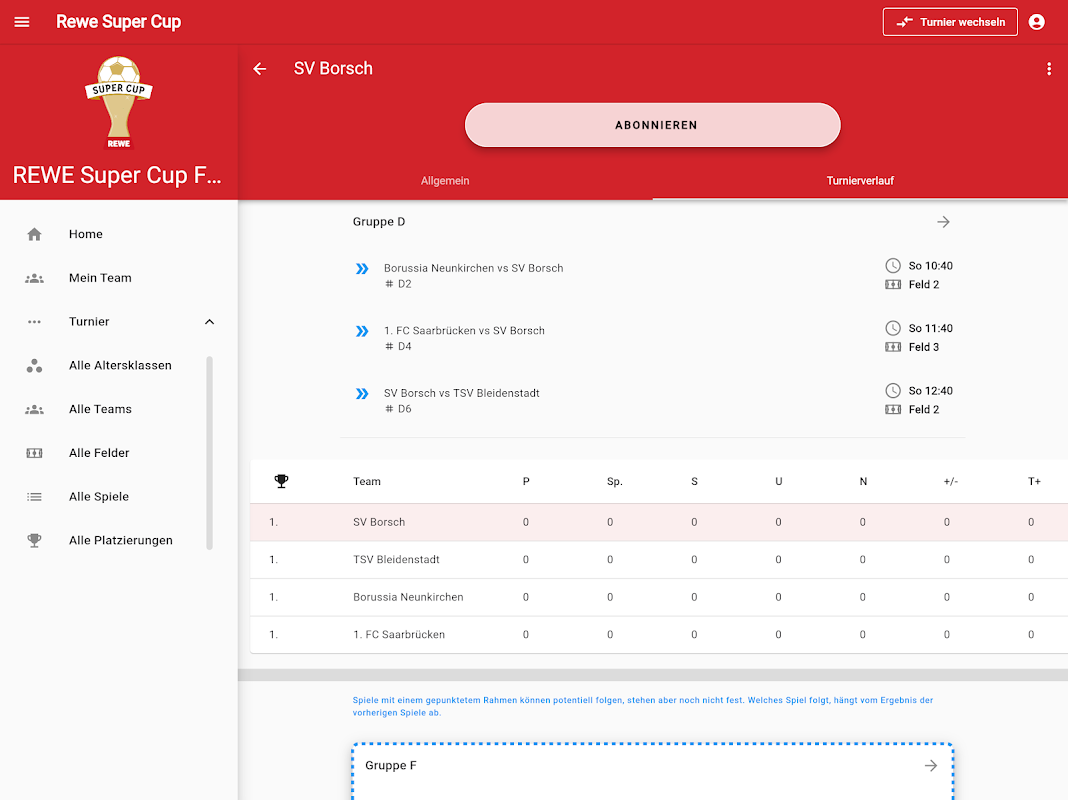The width and height of the screenshot is (1068, 800).
Task: Click the T+ column header
Action: (x=1034, y=481)
